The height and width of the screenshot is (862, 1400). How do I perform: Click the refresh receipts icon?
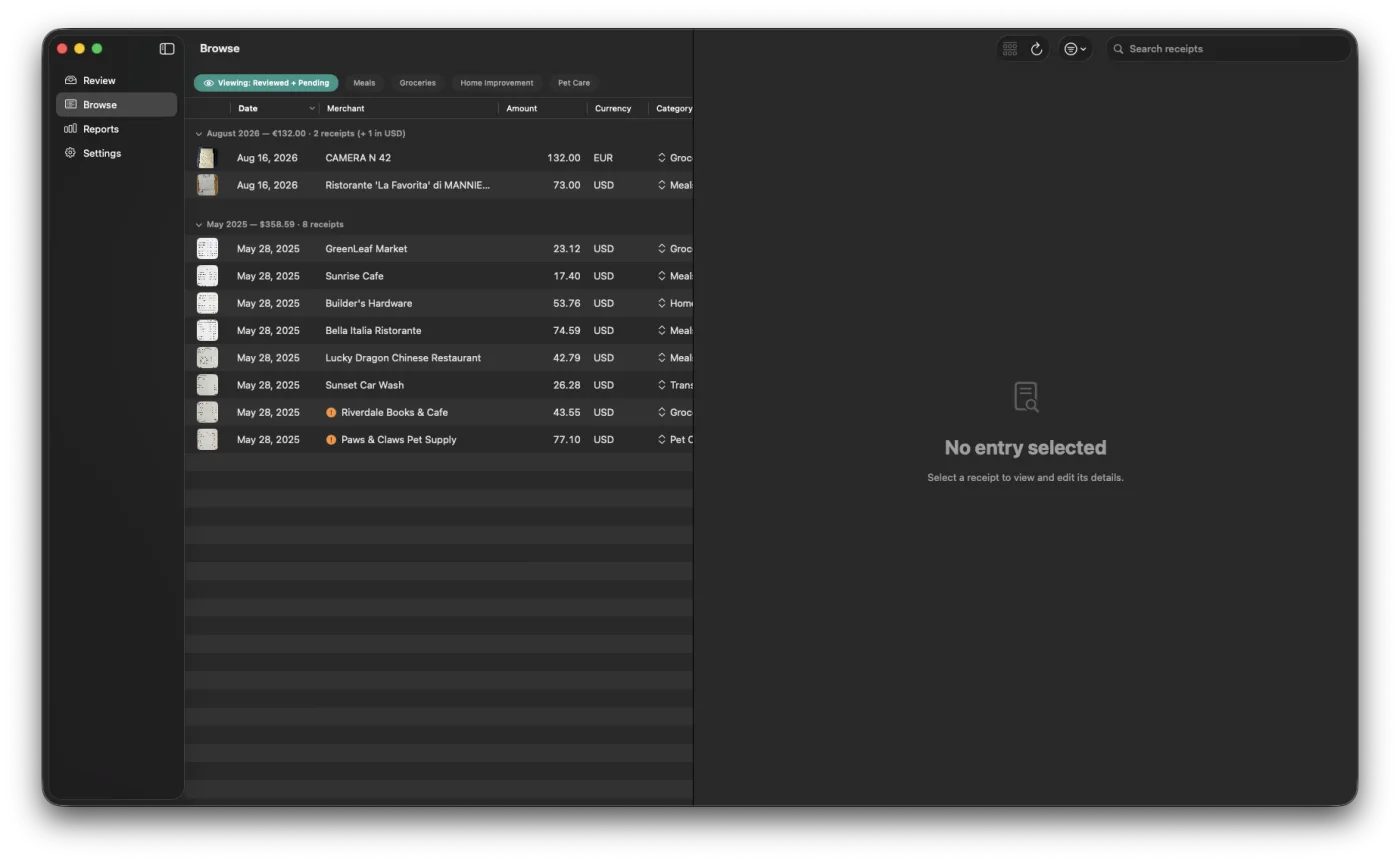[1037, 49]
